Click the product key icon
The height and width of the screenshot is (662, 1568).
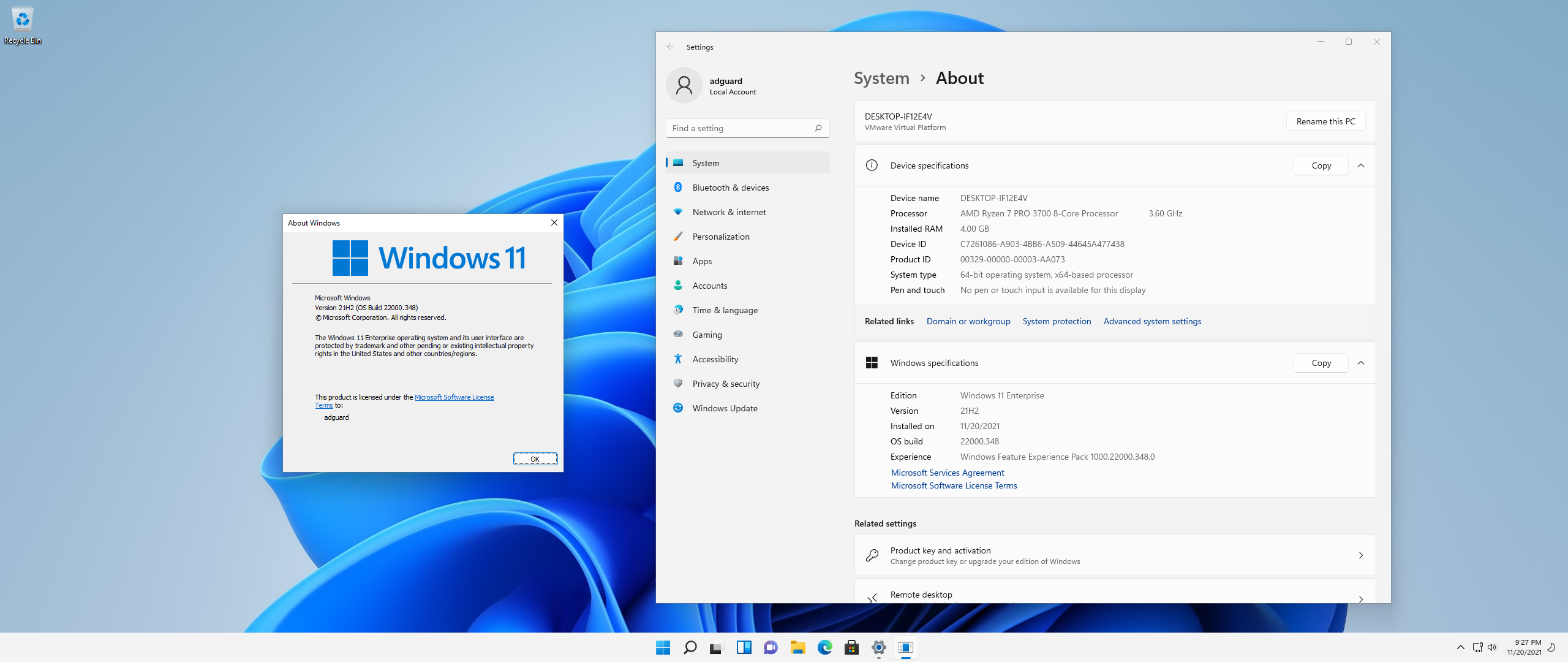point(872,555)
